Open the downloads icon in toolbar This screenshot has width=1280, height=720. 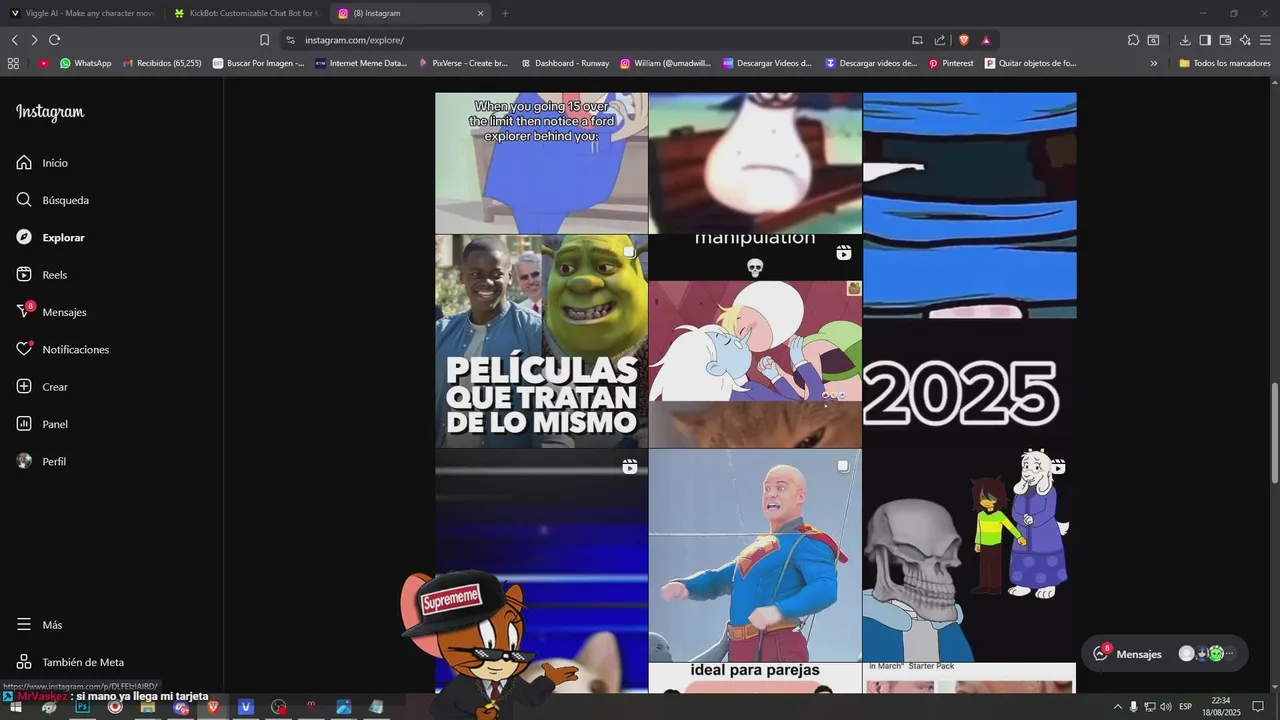pos(1185,40)
